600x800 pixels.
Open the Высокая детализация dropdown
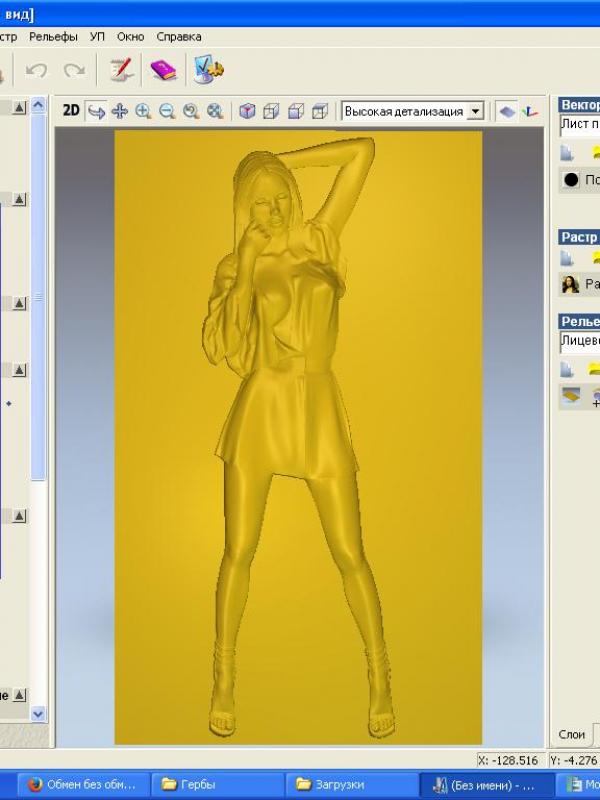click(476, 111)
